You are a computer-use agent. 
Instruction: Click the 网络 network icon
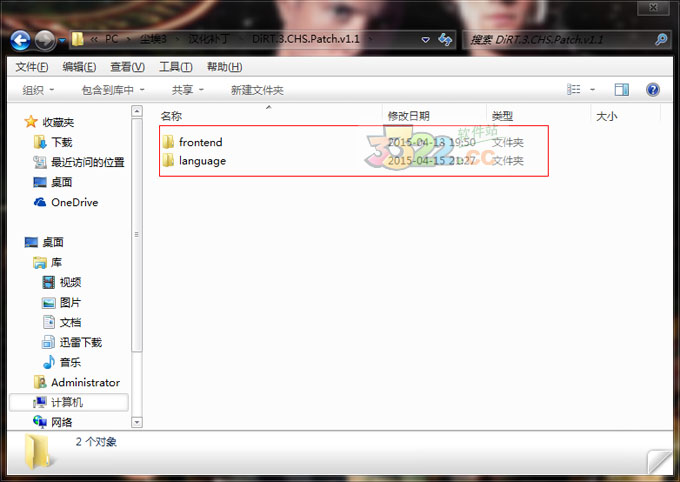coord(39,421)
